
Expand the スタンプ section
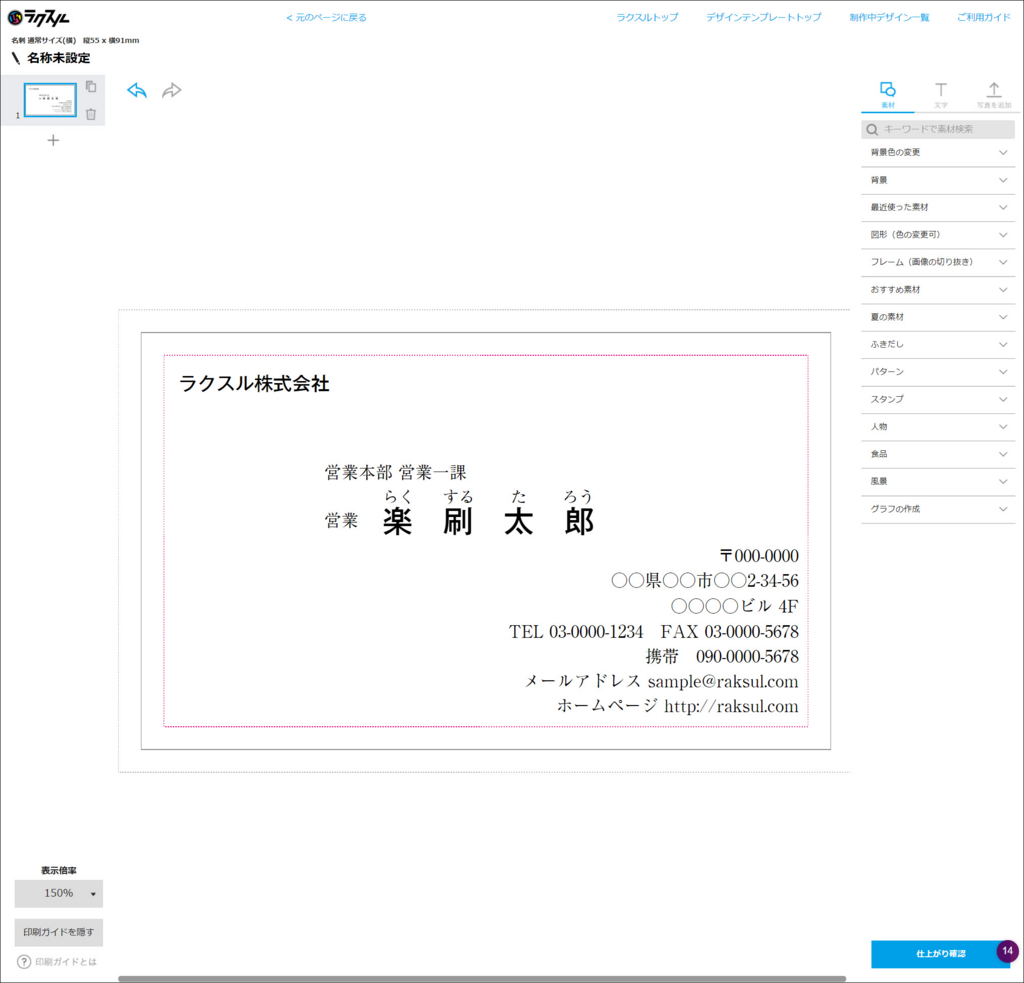(x=938, y=399)
